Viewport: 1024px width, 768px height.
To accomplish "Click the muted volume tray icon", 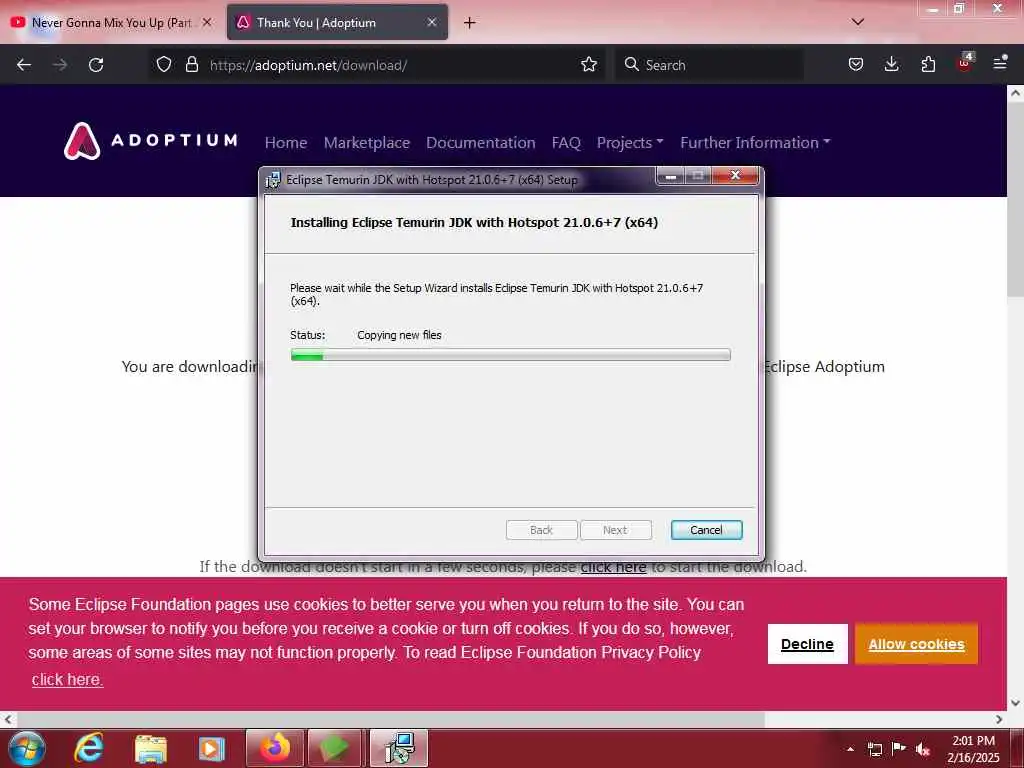I will click(923, 749).
